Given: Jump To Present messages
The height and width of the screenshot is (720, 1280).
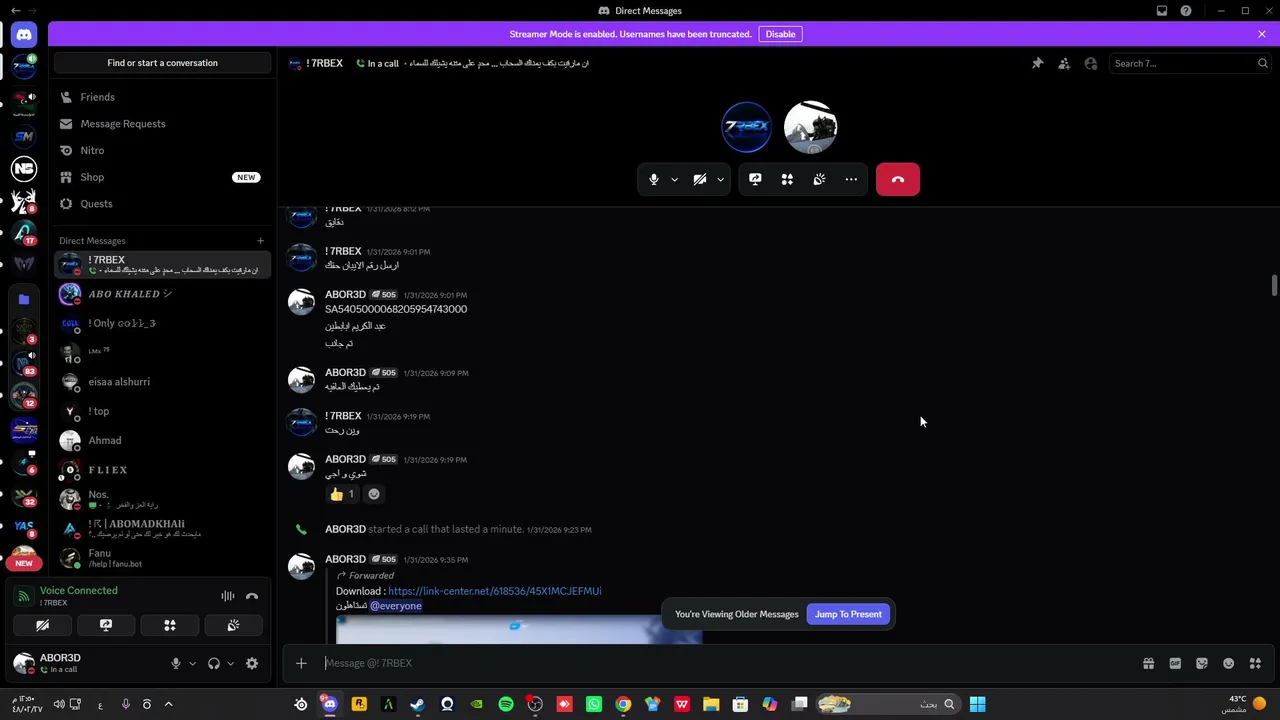Looking at the screenshot, I should point(848,614).
